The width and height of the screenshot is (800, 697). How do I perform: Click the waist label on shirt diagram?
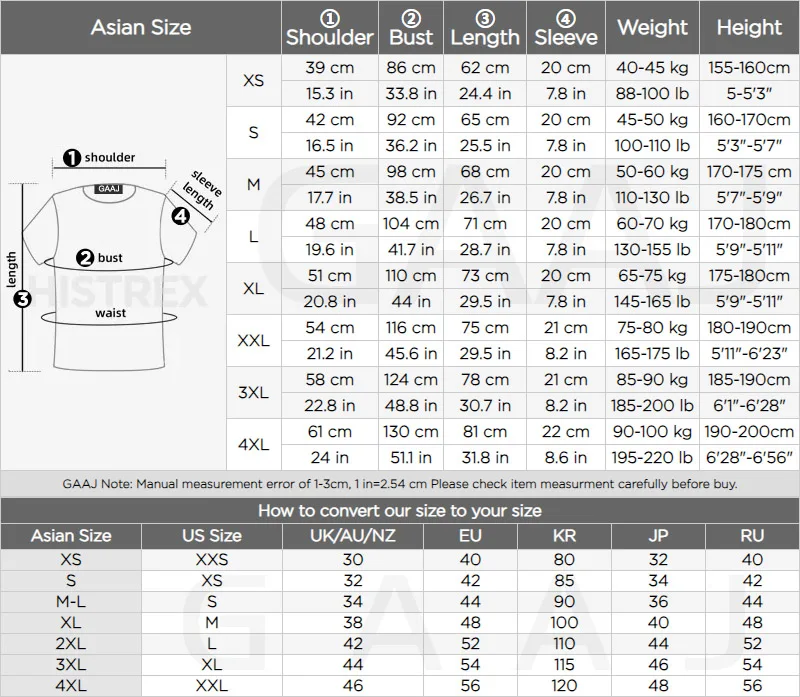pyautogui.click(x=110, y=313)
